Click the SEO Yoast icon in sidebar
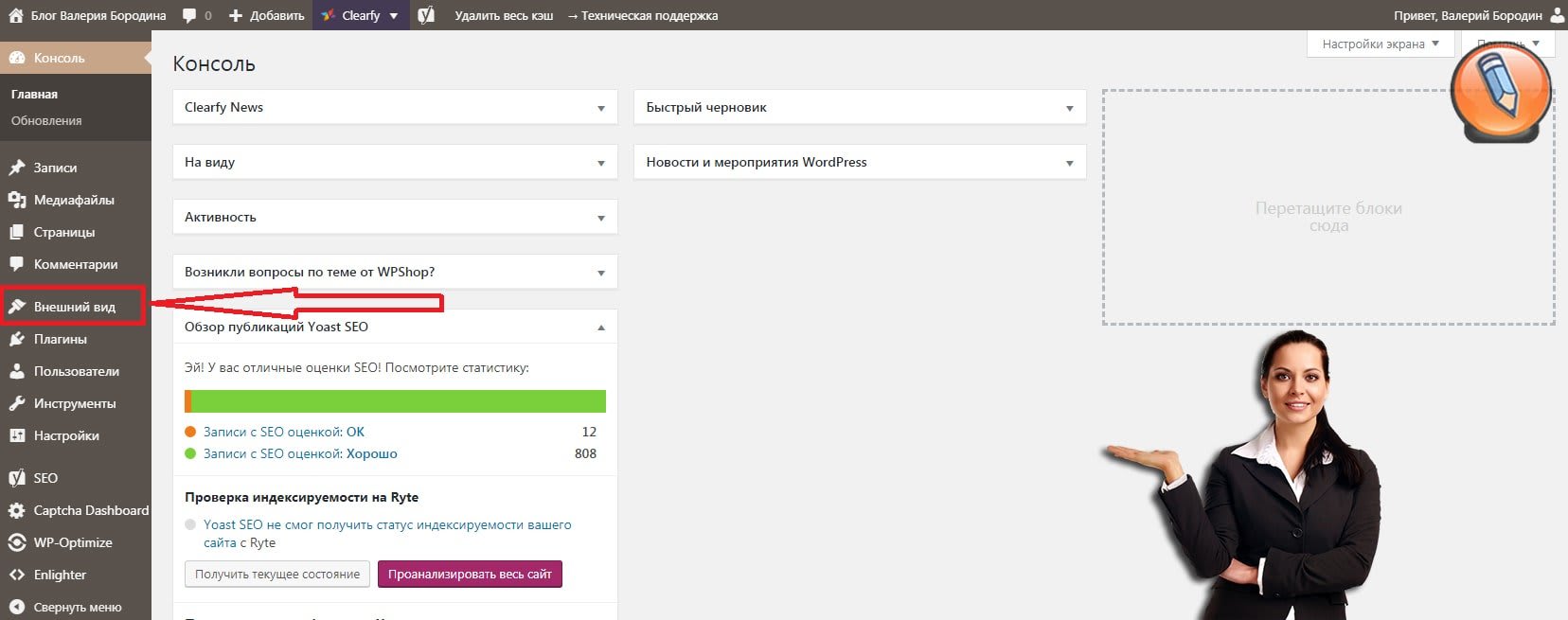Screen dimensions: 1568x620 [x=17, y=478]
